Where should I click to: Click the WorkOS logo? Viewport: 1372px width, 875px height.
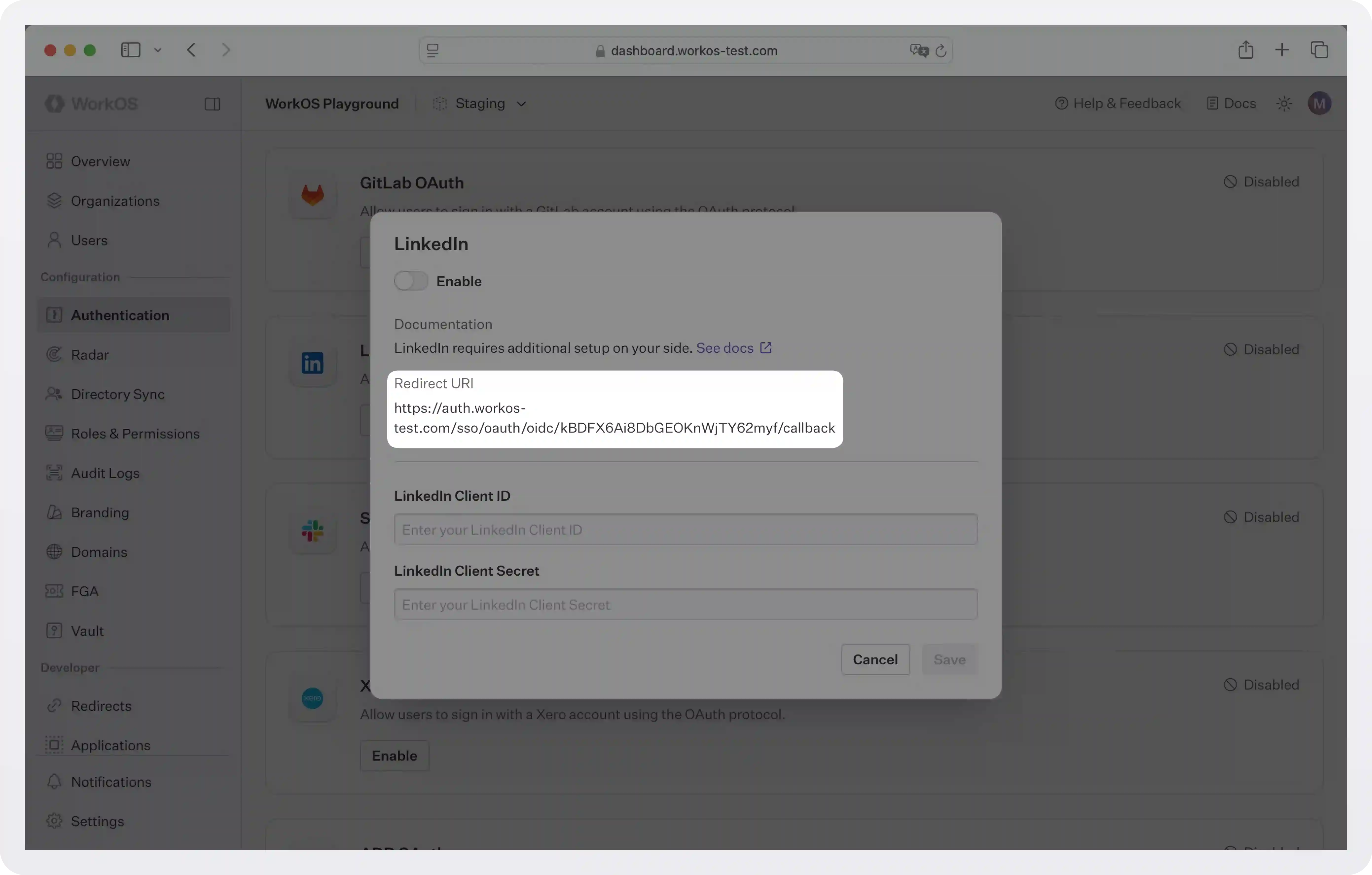[92, 103]
